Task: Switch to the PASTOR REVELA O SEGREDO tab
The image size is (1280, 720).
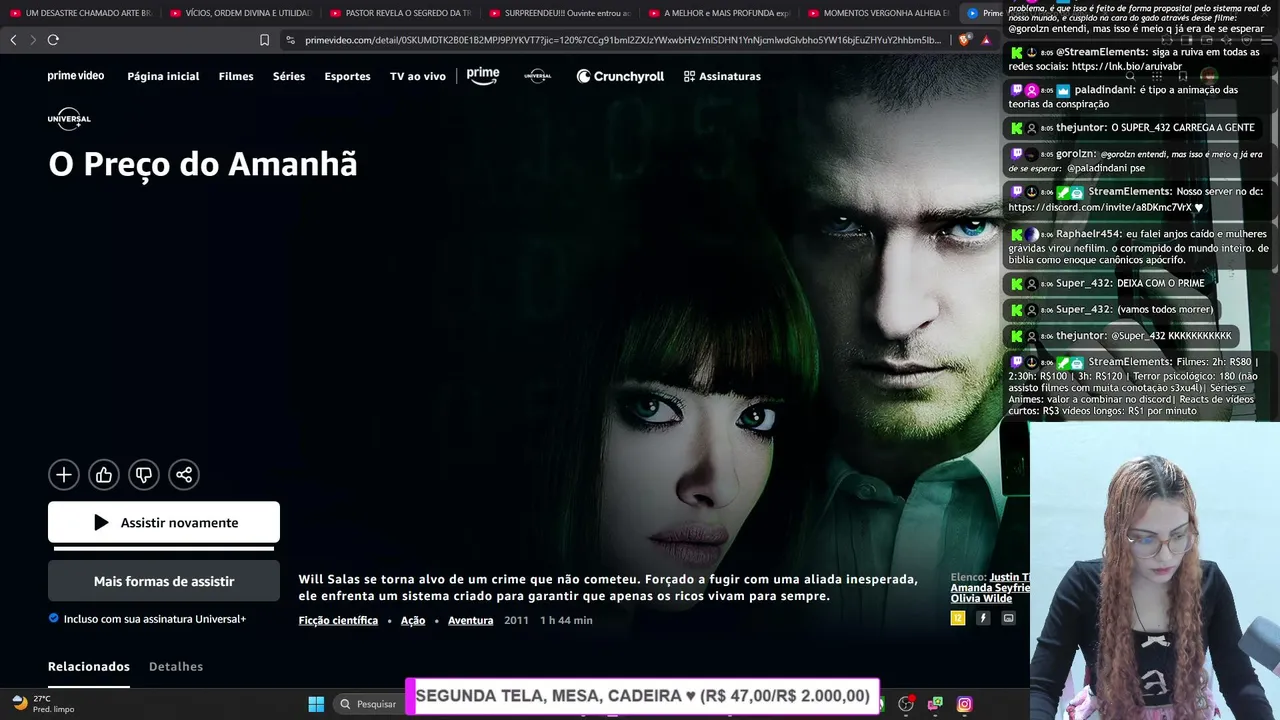Action: point(400,13)
